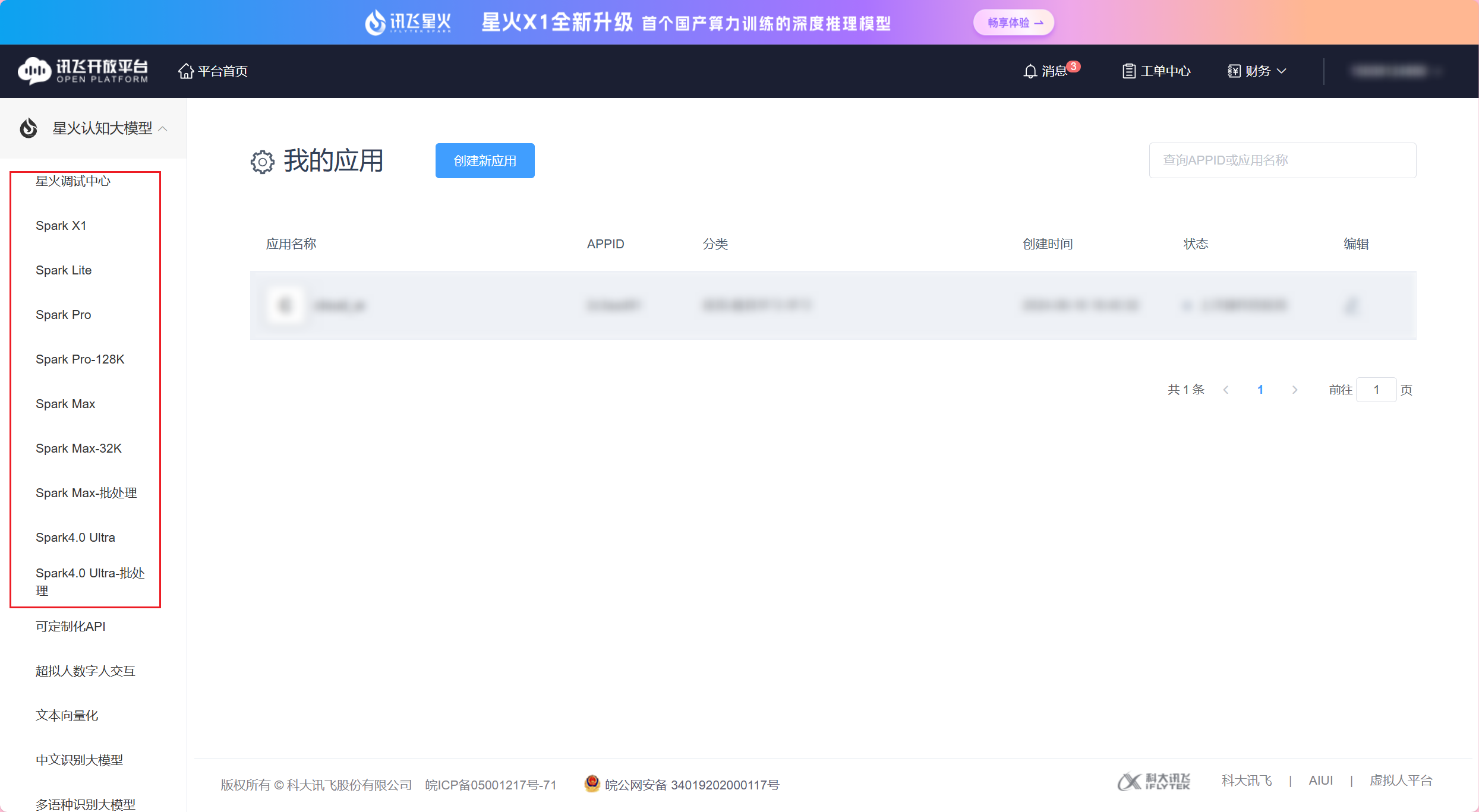Click the home icon beside 平台首页
This screenshot has height=812, width=1479.
[186, 71]
